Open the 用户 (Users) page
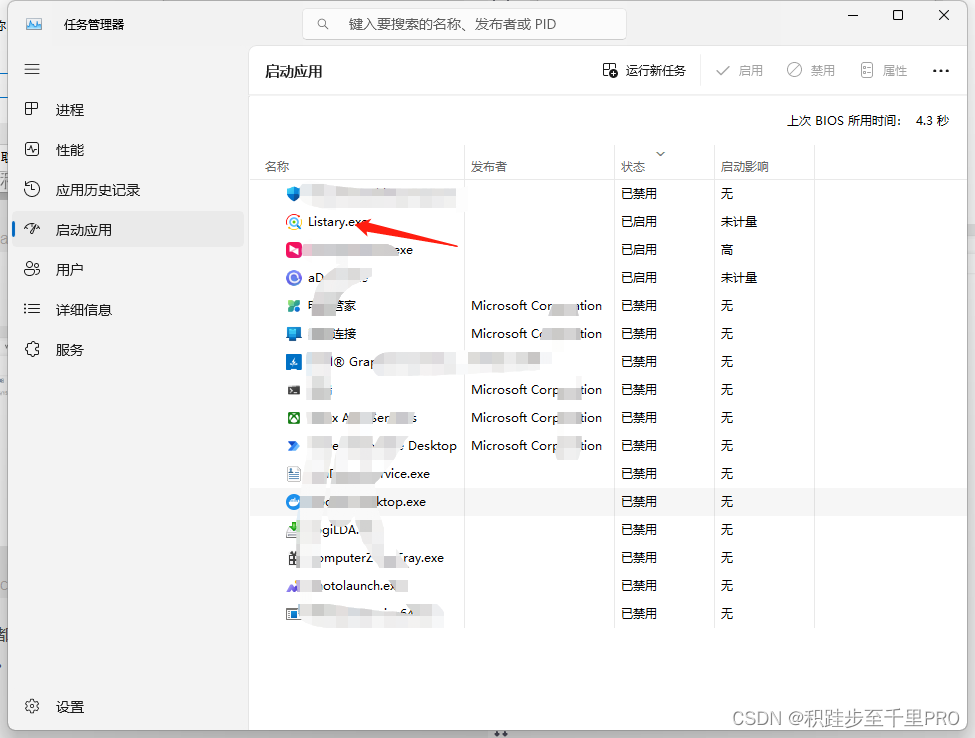 pyautogui.click(x=127, y=269)
